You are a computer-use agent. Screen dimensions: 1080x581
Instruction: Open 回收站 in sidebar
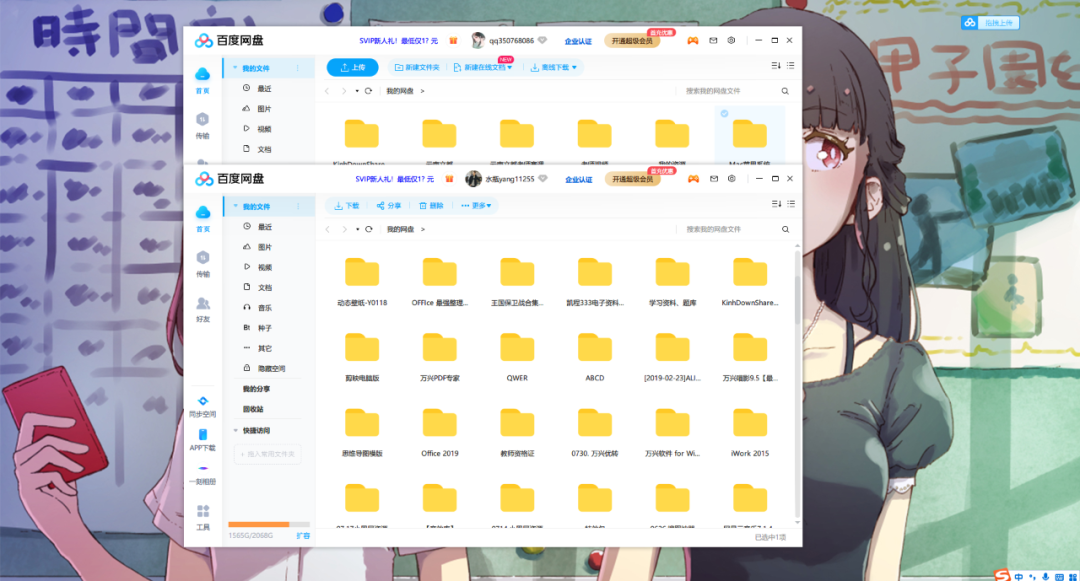253,410
